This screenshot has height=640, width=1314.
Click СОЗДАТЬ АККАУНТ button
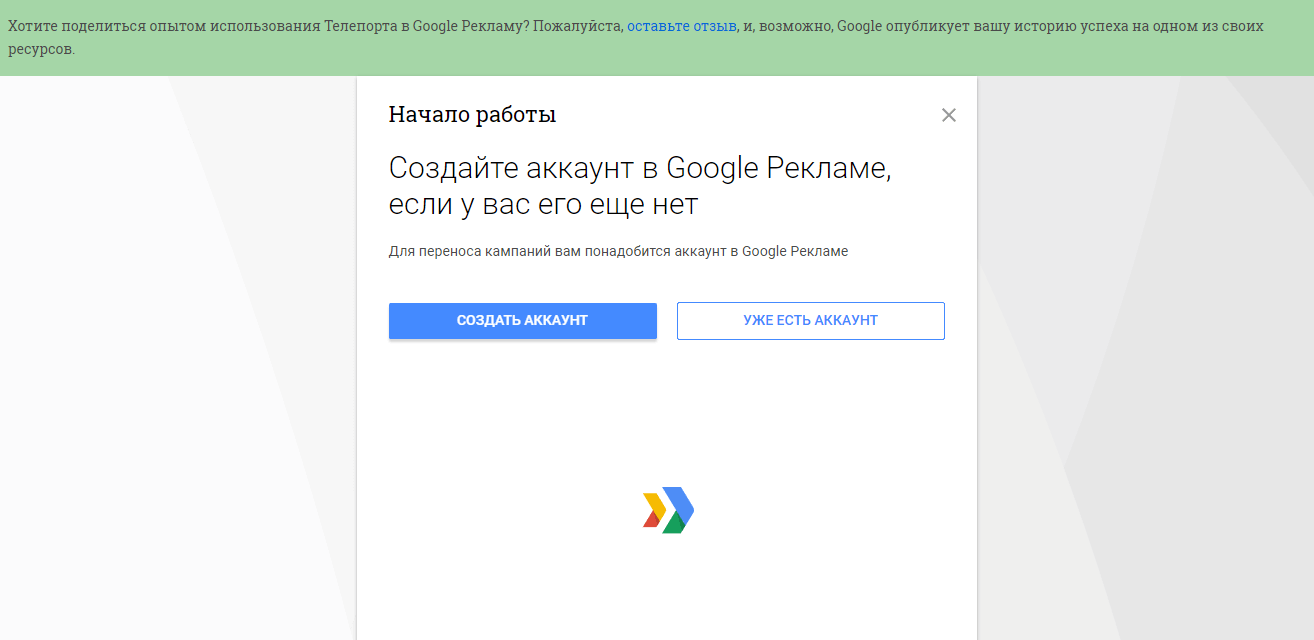522,320
